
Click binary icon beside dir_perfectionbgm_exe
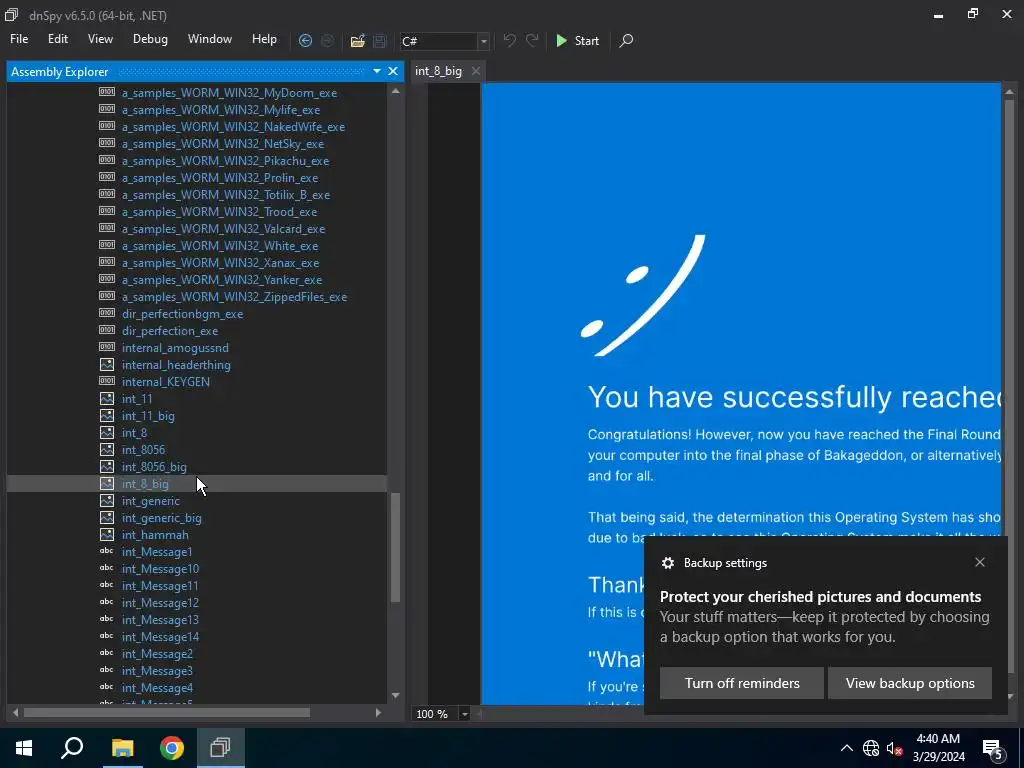pos(106,313)
